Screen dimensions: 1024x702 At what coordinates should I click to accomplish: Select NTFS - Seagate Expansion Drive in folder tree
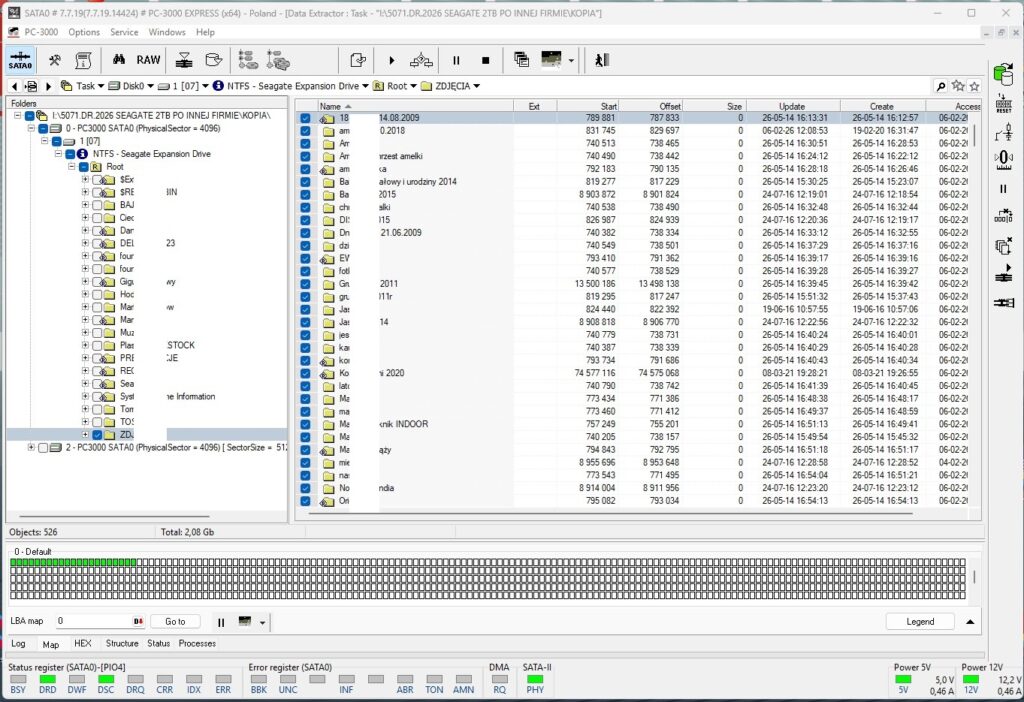pos(152,154)
